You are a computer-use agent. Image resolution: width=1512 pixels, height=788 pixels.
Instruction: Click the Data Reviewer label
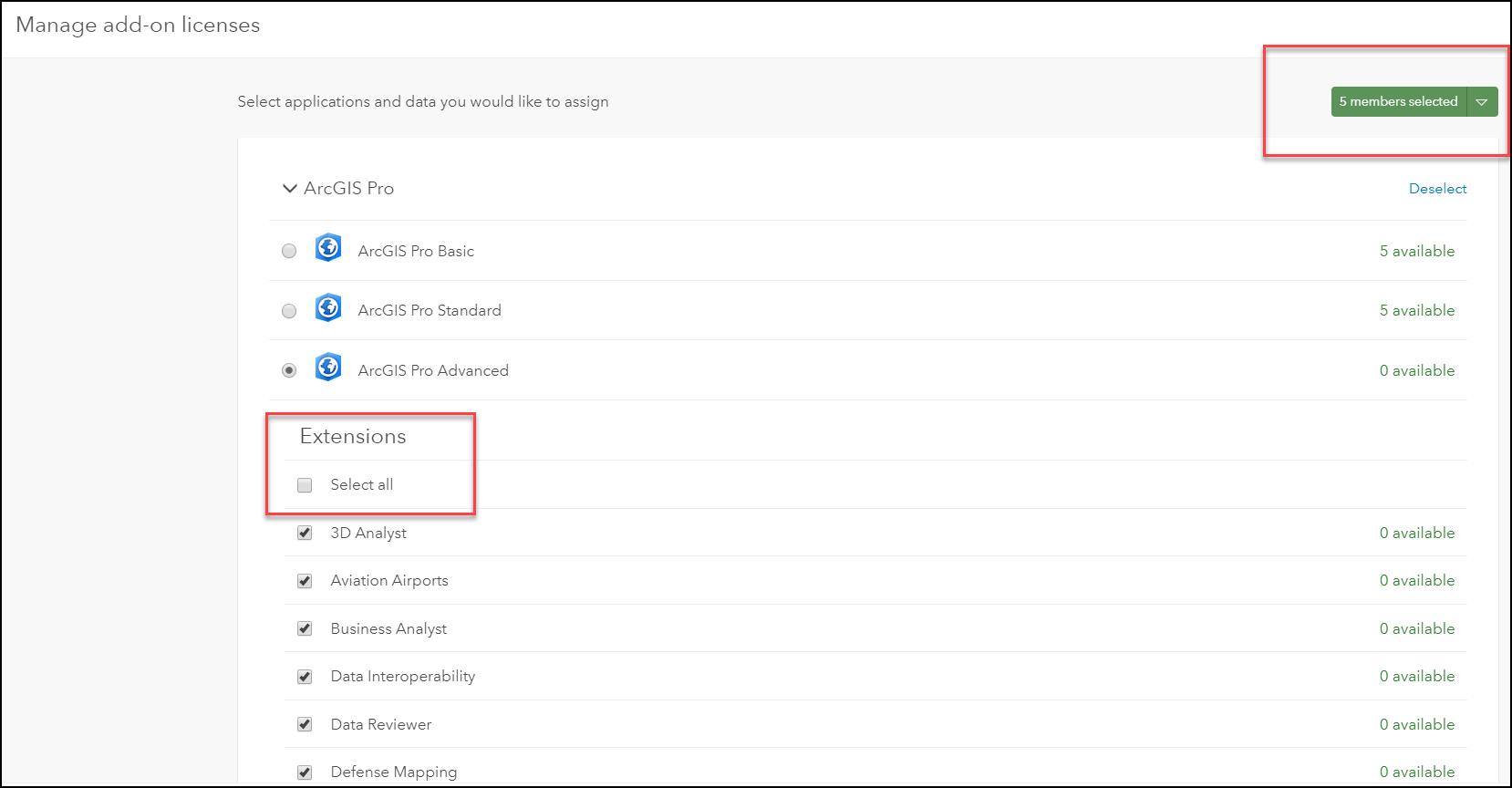(x=381, y=724)
